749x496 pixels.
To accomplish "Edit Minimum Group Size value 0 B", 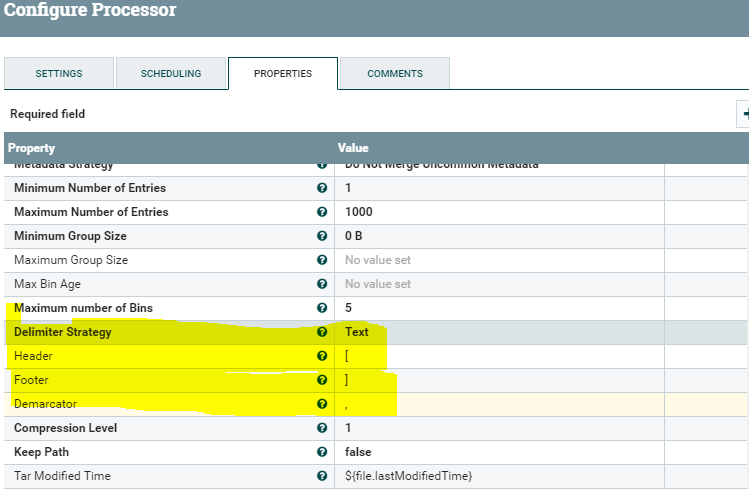I will tap(499, 236).
